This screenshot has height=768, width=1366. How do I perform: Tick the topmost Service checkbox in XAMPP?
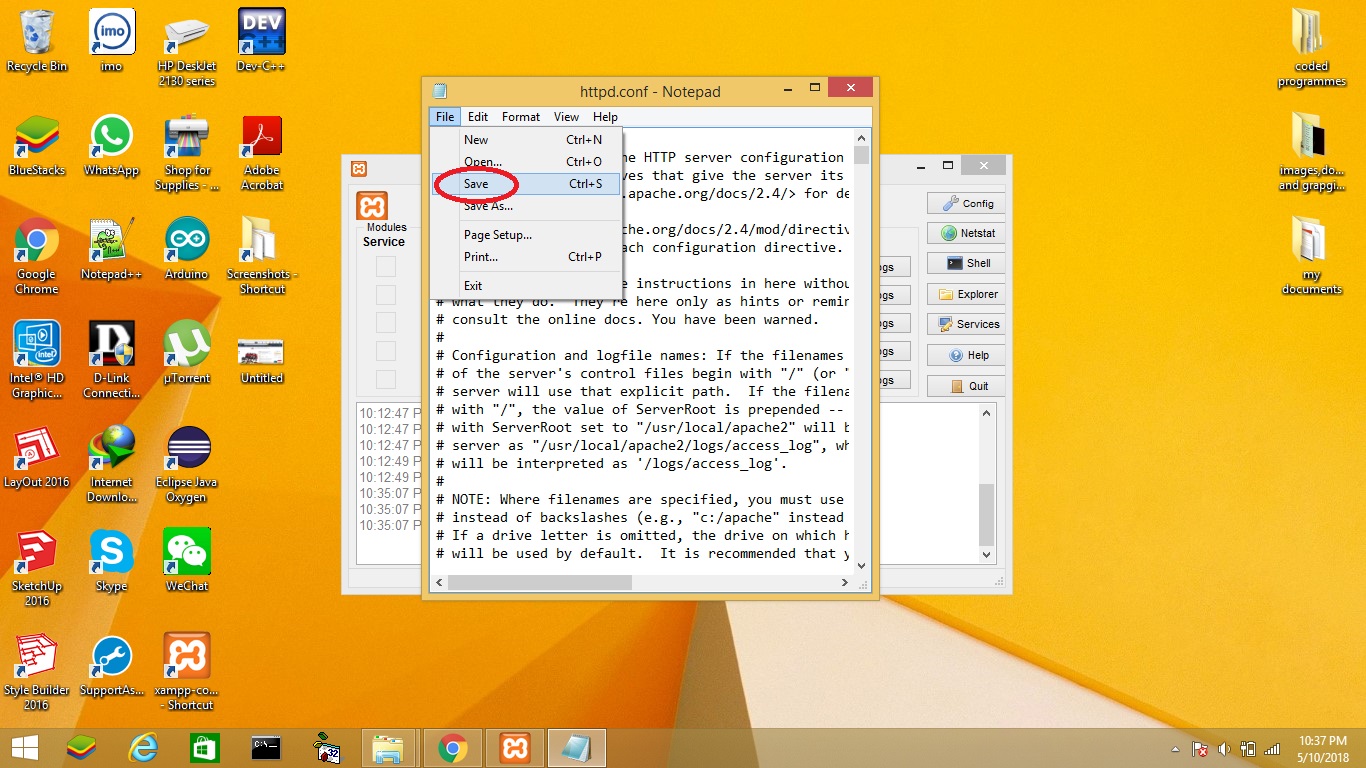[385, 267]
